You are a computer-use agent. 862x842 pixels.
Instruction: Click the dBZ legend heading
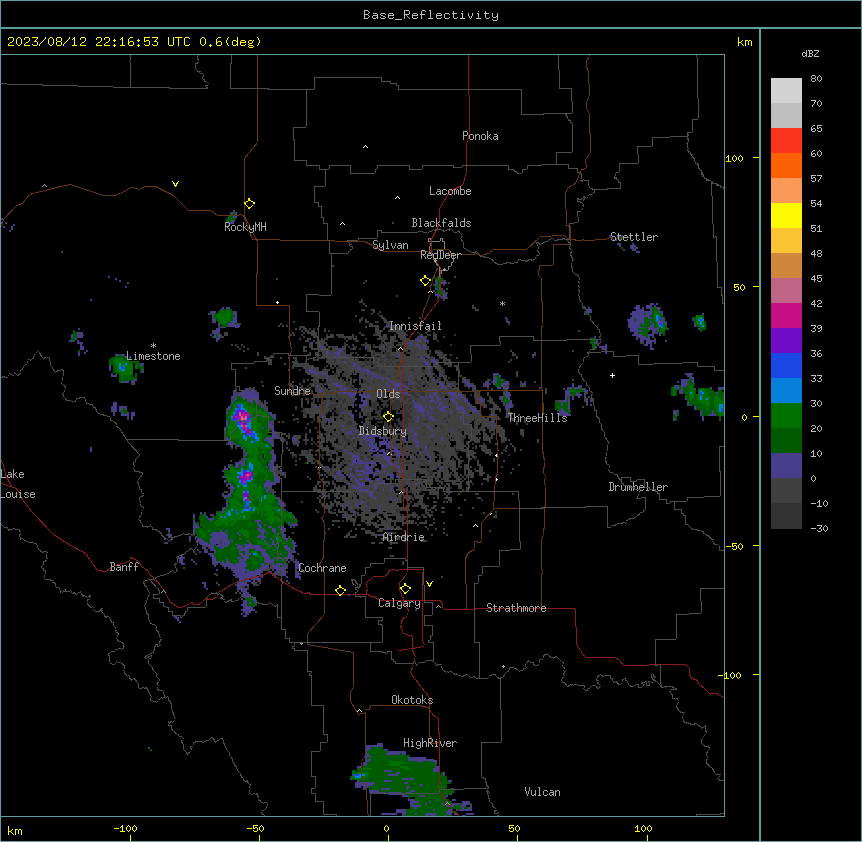810,54
